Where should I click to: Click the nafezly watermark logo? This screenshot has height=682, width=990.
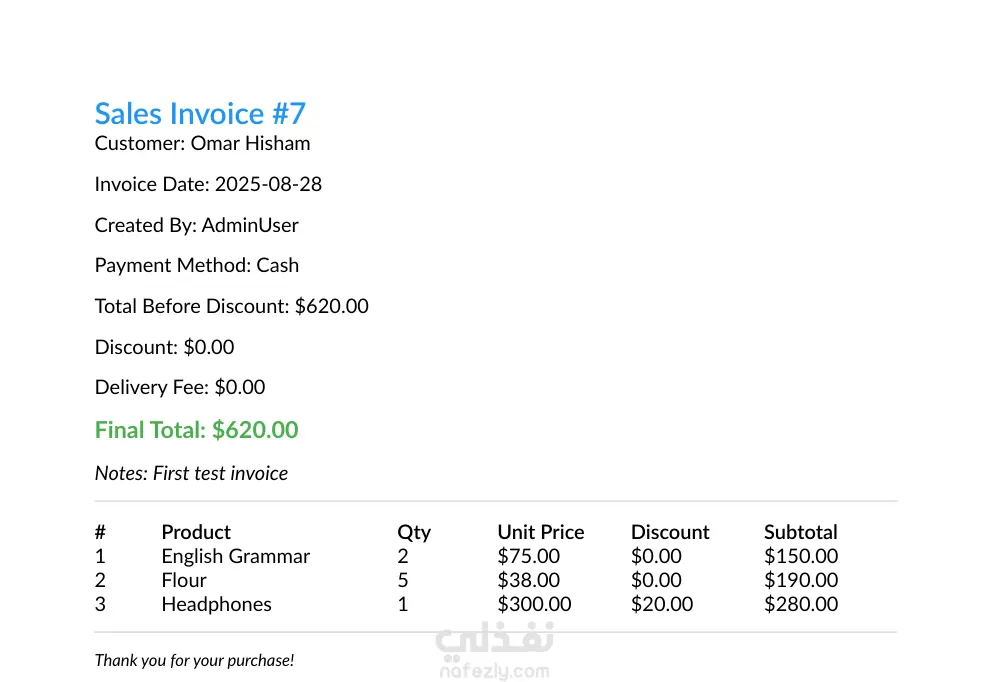(495, 652)
